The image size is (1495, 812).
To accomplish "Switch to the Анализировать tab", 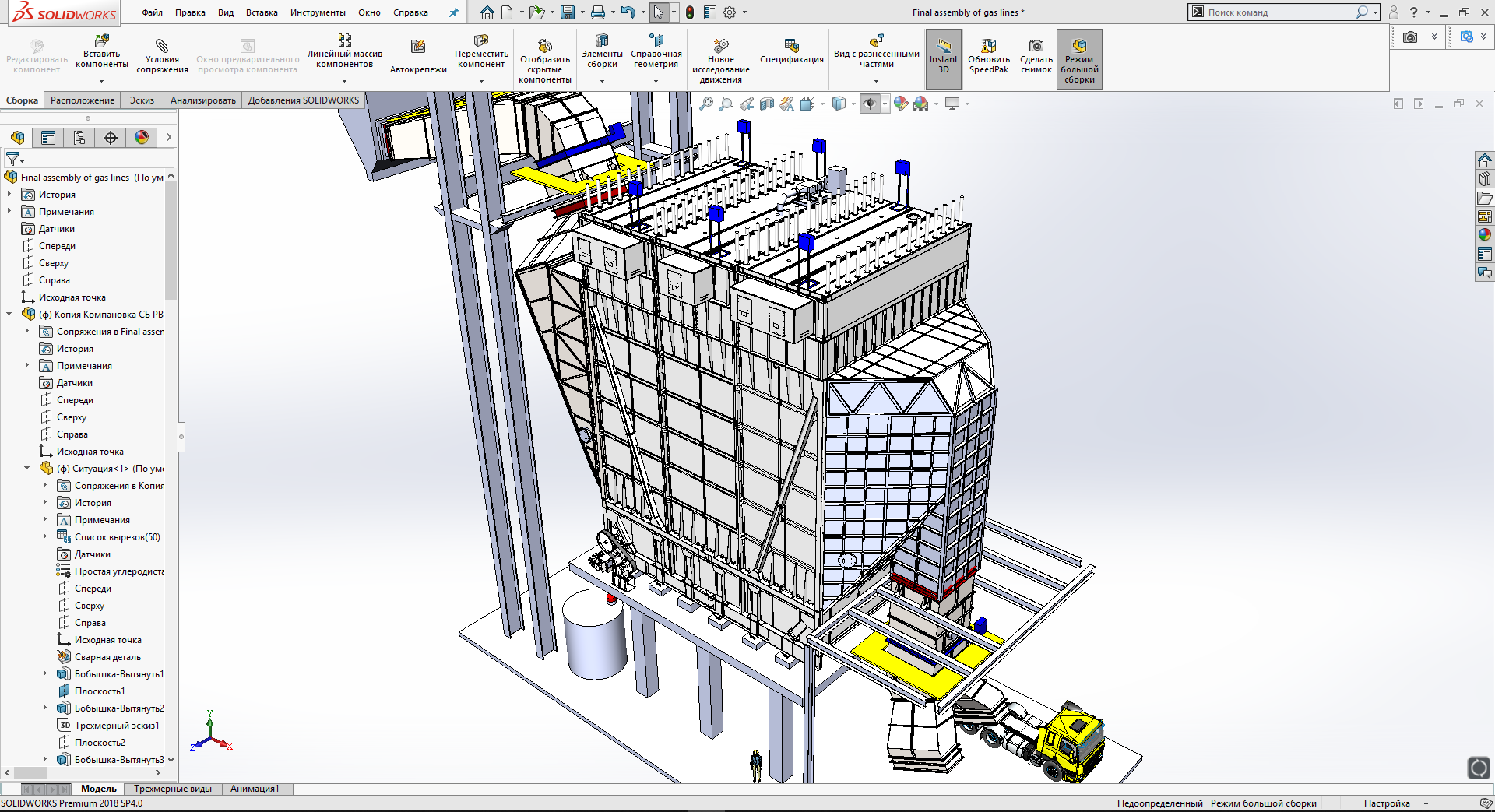I will (202, 100).
